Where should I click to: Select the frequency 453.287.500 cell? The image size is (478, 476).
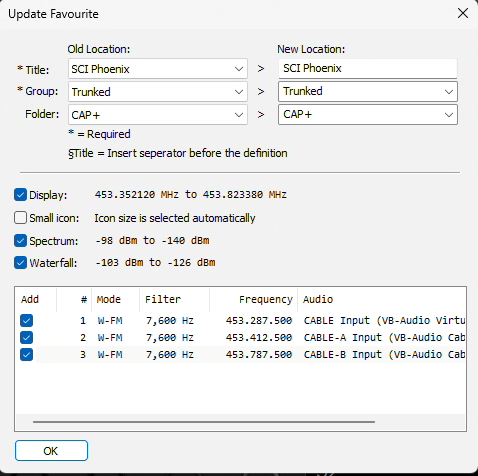pos(259,321)
